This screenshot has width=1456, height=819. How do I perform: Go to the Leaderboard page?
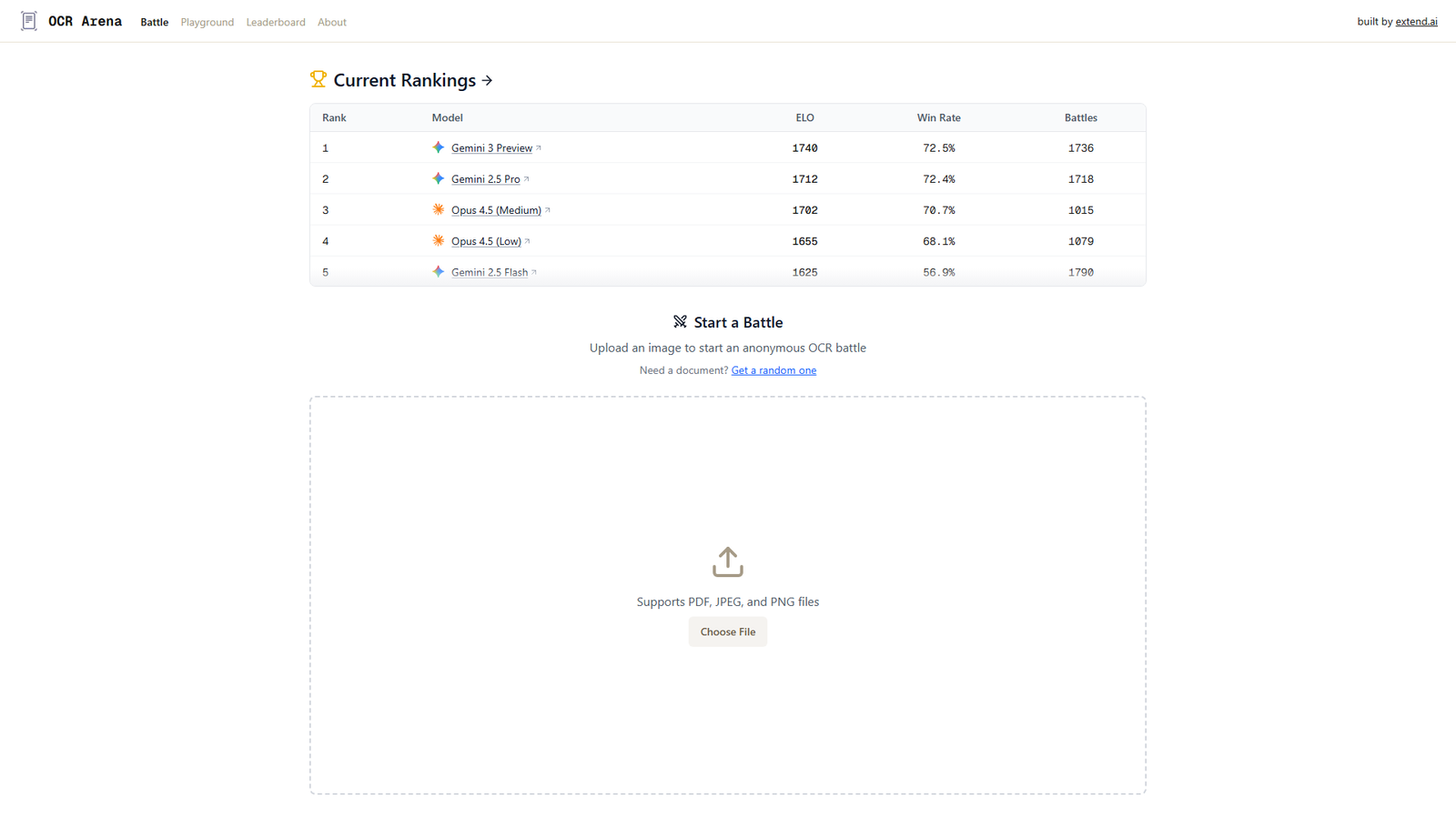click(x=276, y=22)
